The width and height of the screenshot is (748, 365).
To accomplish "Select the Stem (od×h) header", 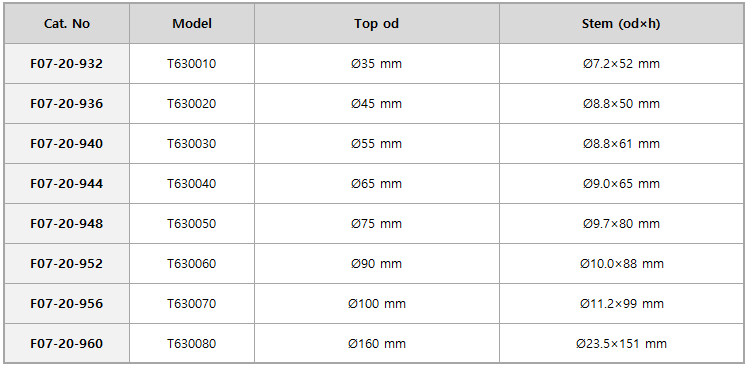I will pyautogui.click(x=621, y=23).
